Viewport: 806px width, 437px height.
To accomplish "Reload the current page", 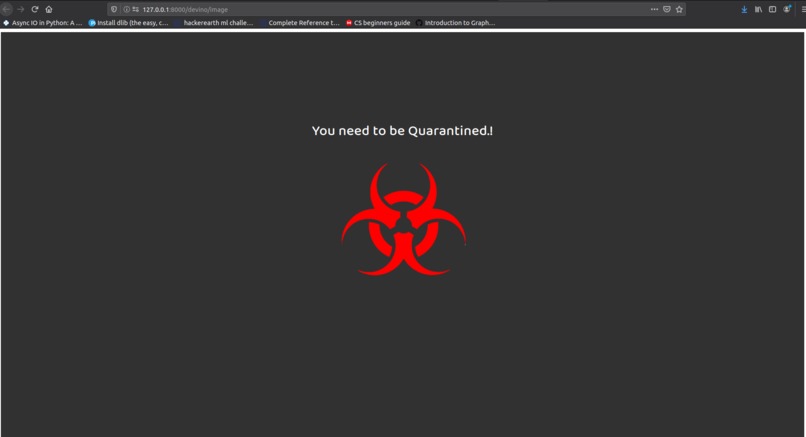I will [x=35, y=9].
